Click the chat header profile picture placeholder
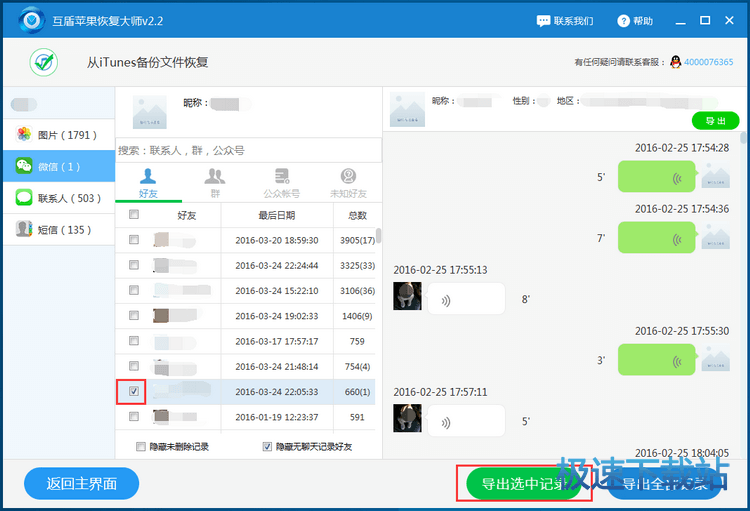The height and width of the screenshot is (511, 750). click(x=407, y=110)
